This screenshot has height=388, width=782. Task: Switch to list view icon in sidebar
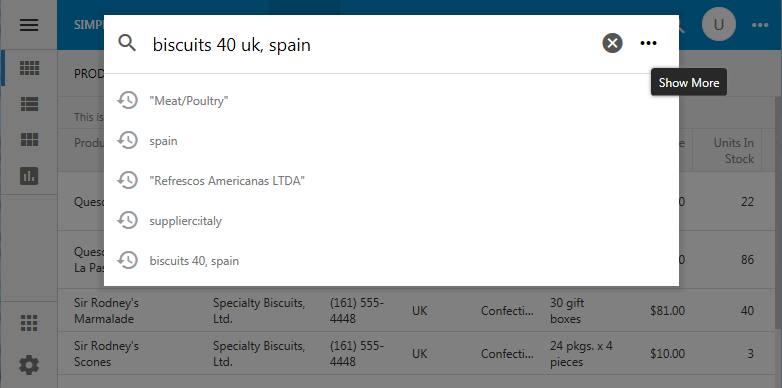click(x=29, y=104)
